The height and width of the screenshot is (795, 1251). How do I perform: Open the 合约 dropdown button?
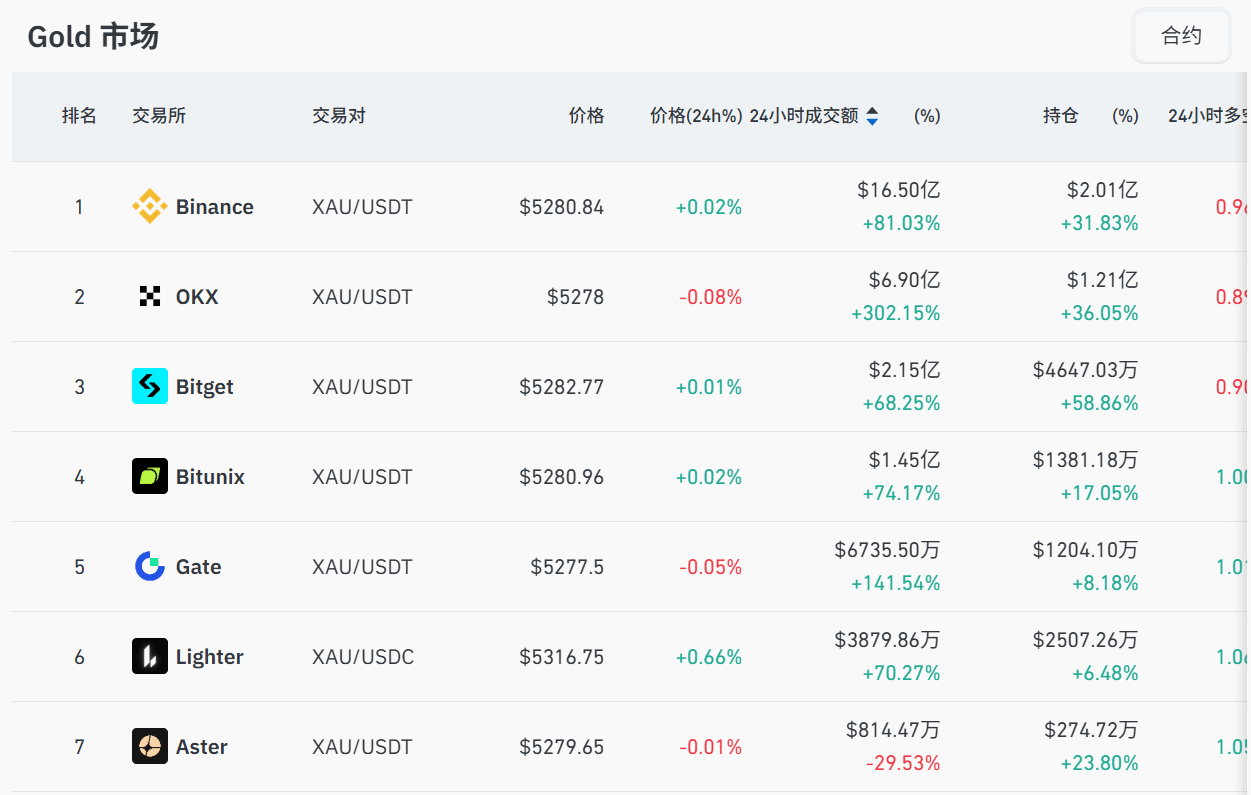(1181, 36)
